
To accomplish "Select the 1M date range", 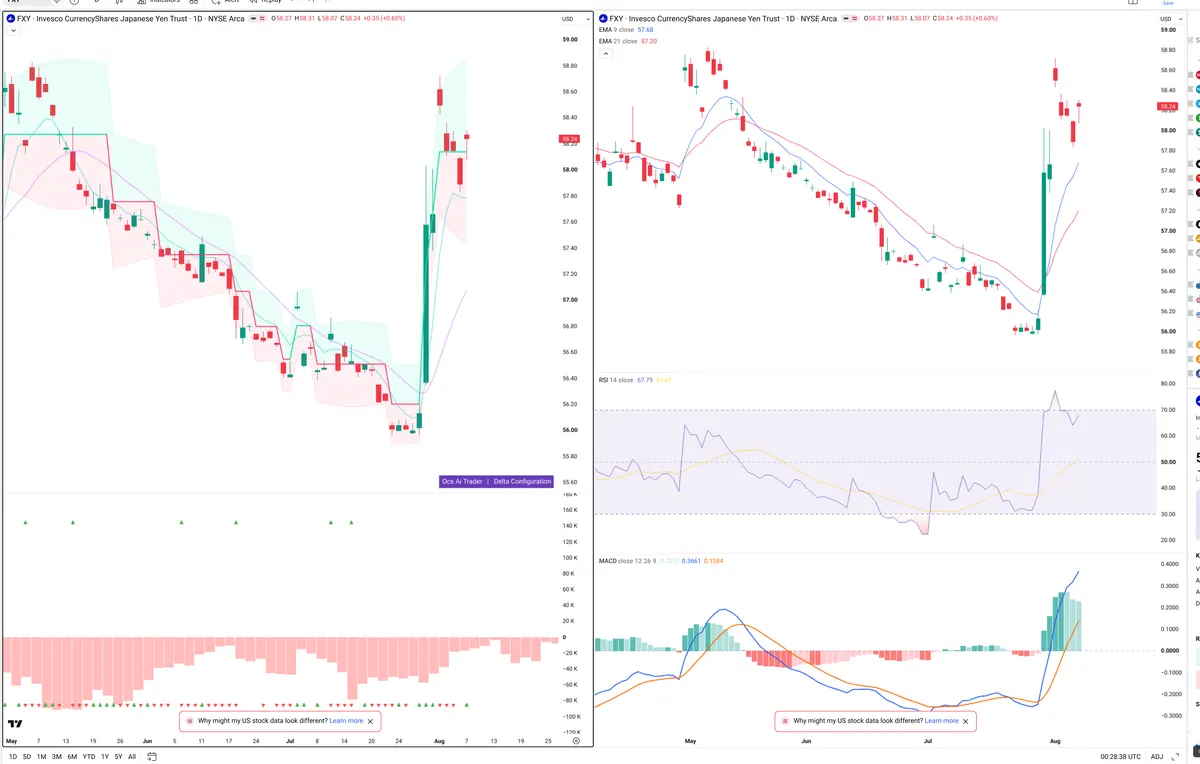I will tap(41, 757).
